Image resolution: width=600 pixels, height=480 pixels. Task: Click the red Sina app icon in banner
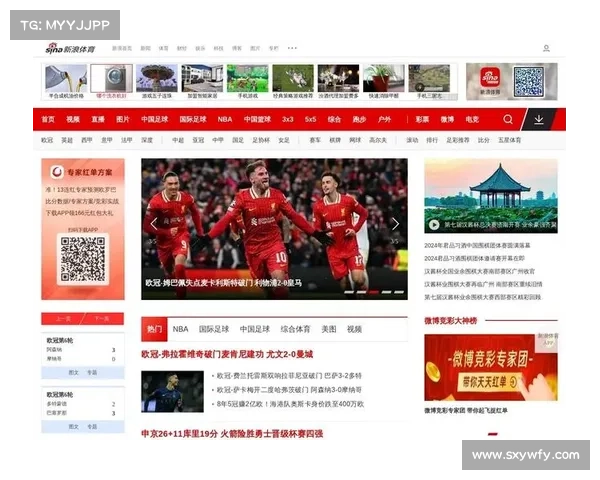pos(490,78)
